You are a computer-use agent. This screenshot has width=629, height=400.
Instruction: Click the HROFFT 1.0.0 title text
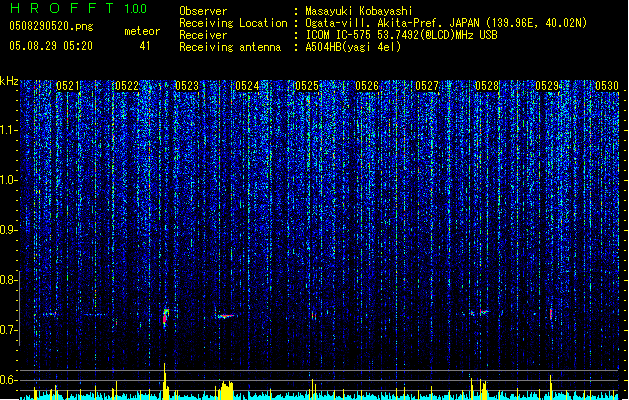[x=78, y=8]
